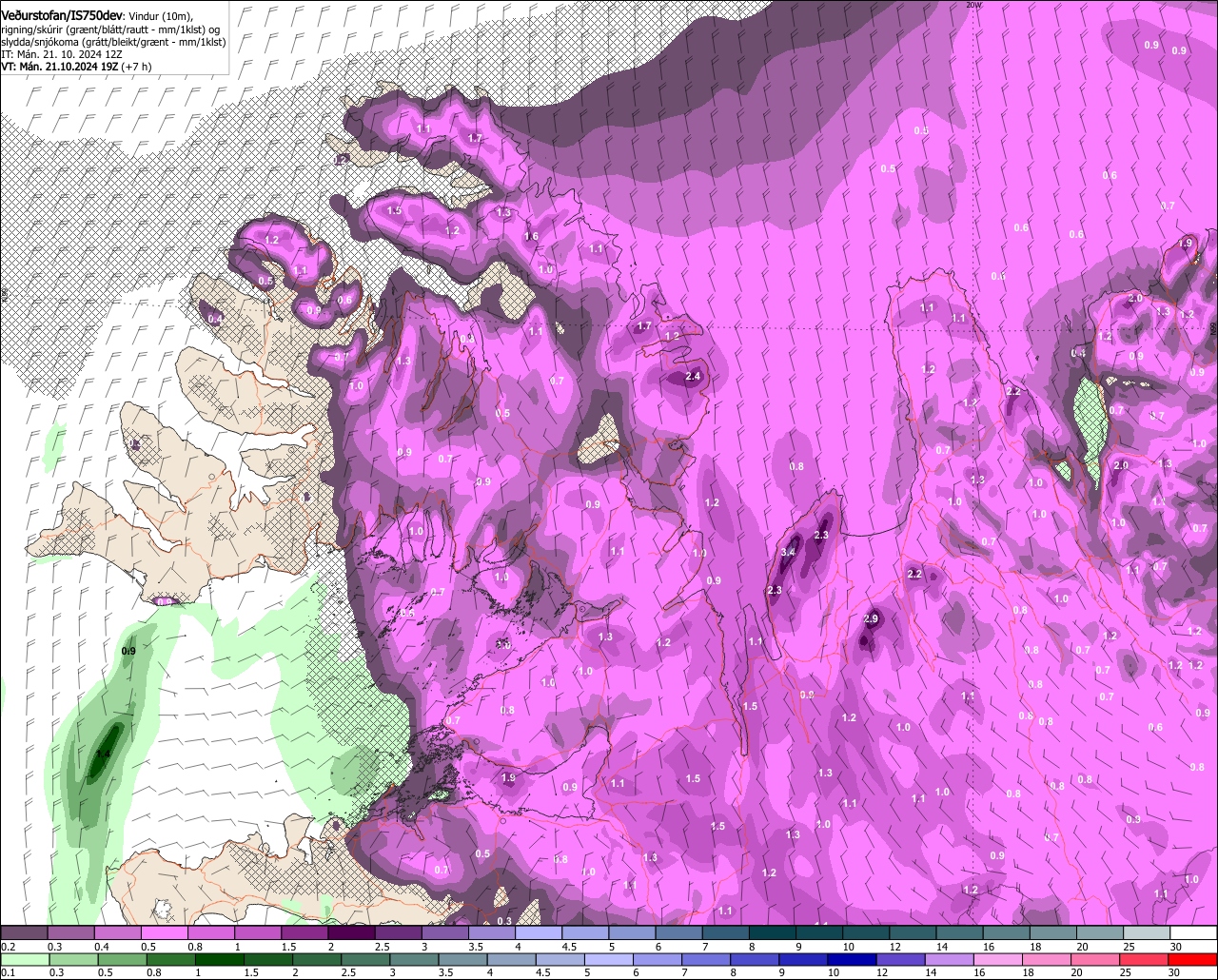Click the 1.6 precipitation value on the map

click(x=531, y=236)
